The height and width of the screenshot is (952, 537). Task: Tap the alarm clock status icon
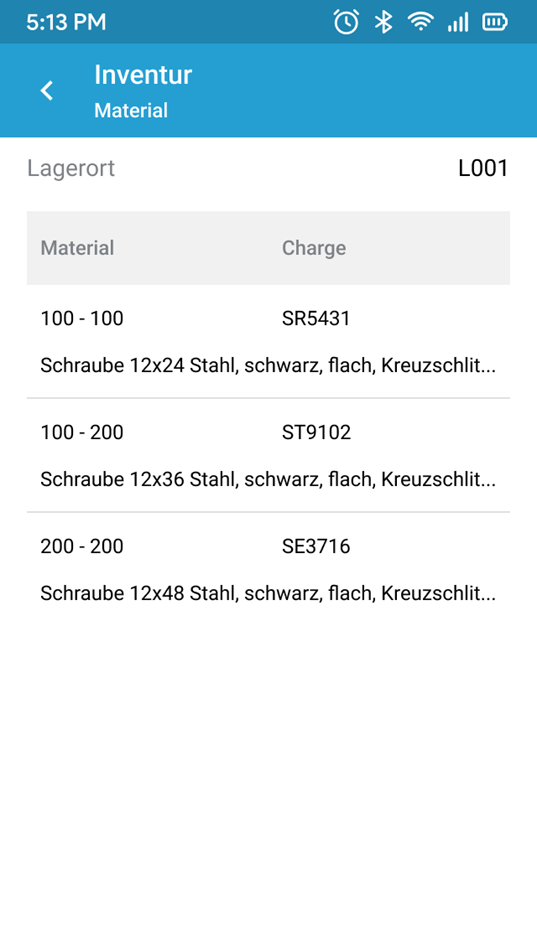tap(346, 22)
